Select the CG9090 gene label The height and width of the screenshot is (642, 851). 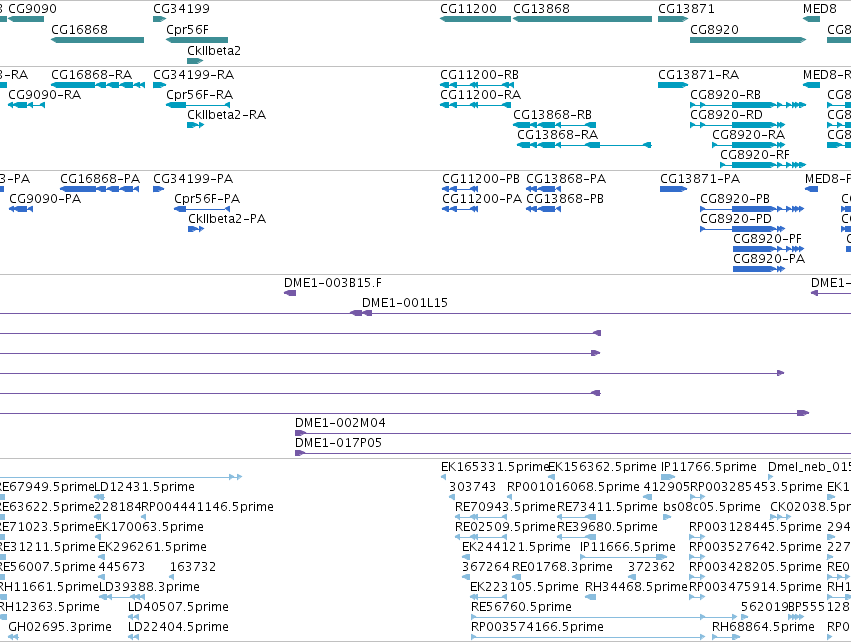click(33, 9)
